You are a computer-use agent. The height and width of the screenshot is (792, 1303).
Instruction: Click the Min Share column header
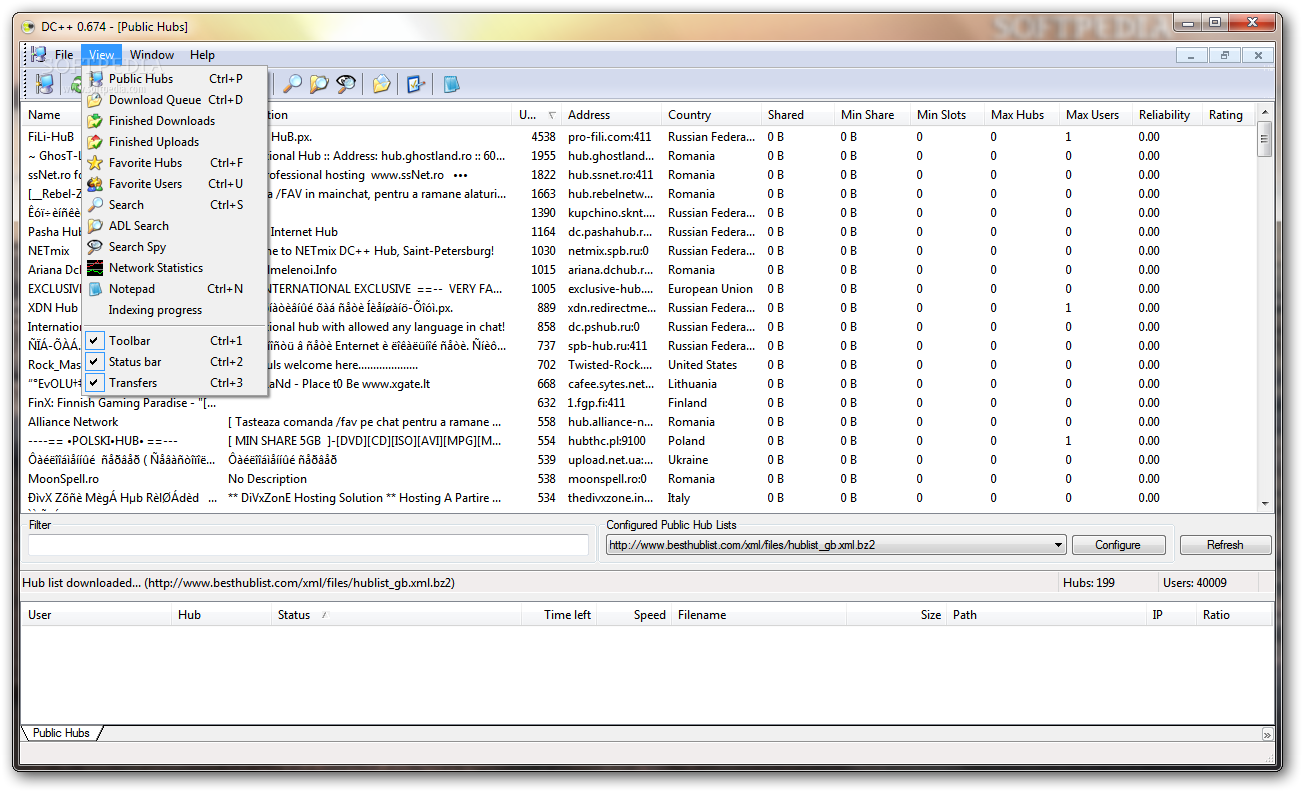coord(873,115)
